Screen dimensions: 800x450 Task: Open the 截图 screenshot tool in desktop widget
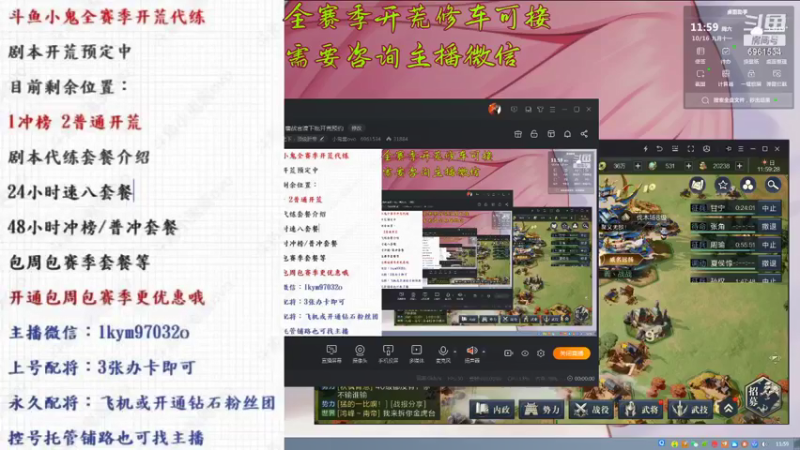[x=700, y=78]
